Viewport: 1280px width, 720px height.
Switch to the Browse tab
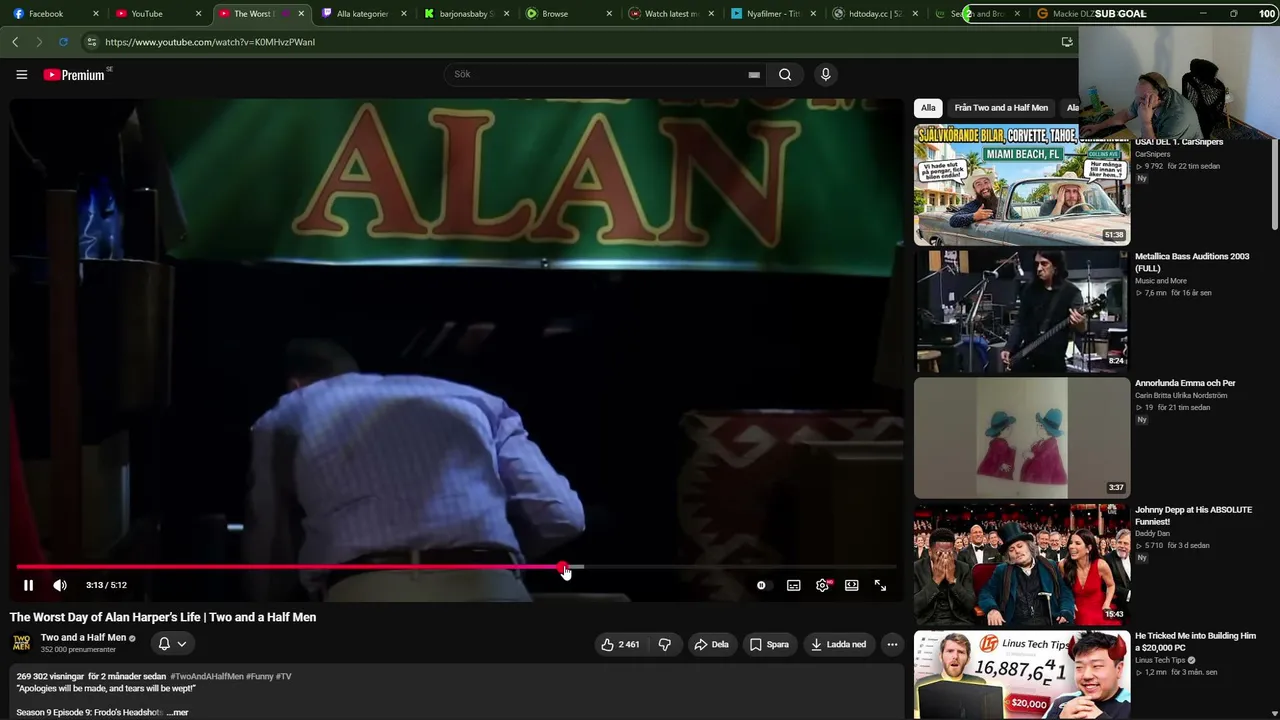pos(569,14)
